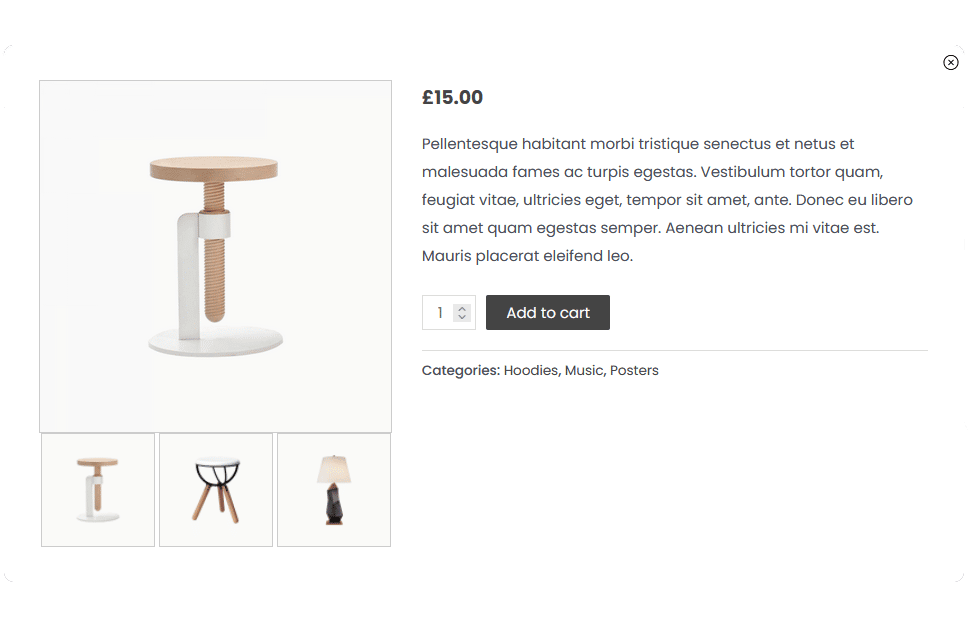The height and width of the screenshot is (627, 968).
Task: Open the Hoodies category link
Action: [530, 371]
